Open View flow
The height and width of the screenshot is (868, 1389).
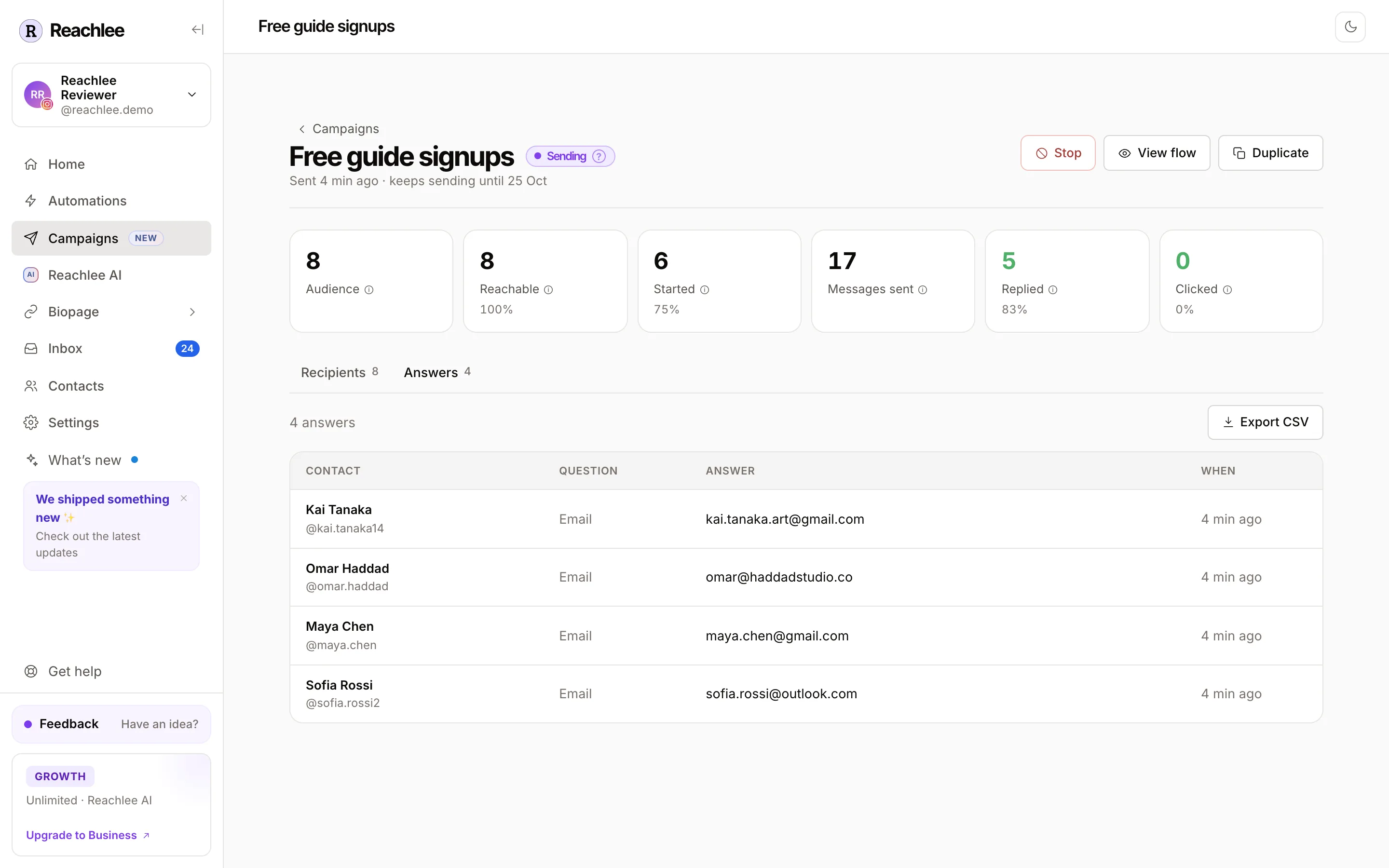point(1157,153)
